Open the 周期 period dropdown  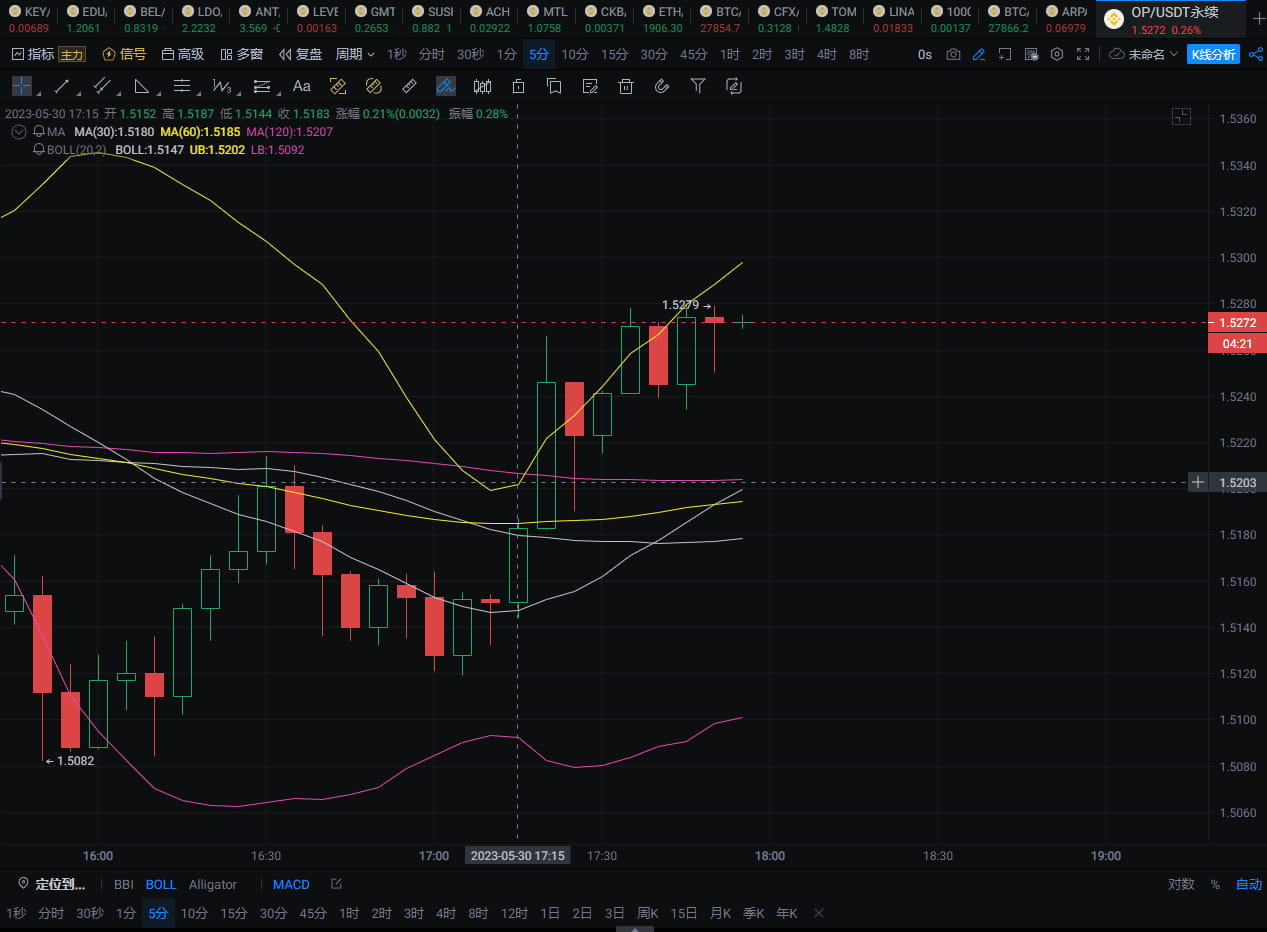(x=355, y=54)
